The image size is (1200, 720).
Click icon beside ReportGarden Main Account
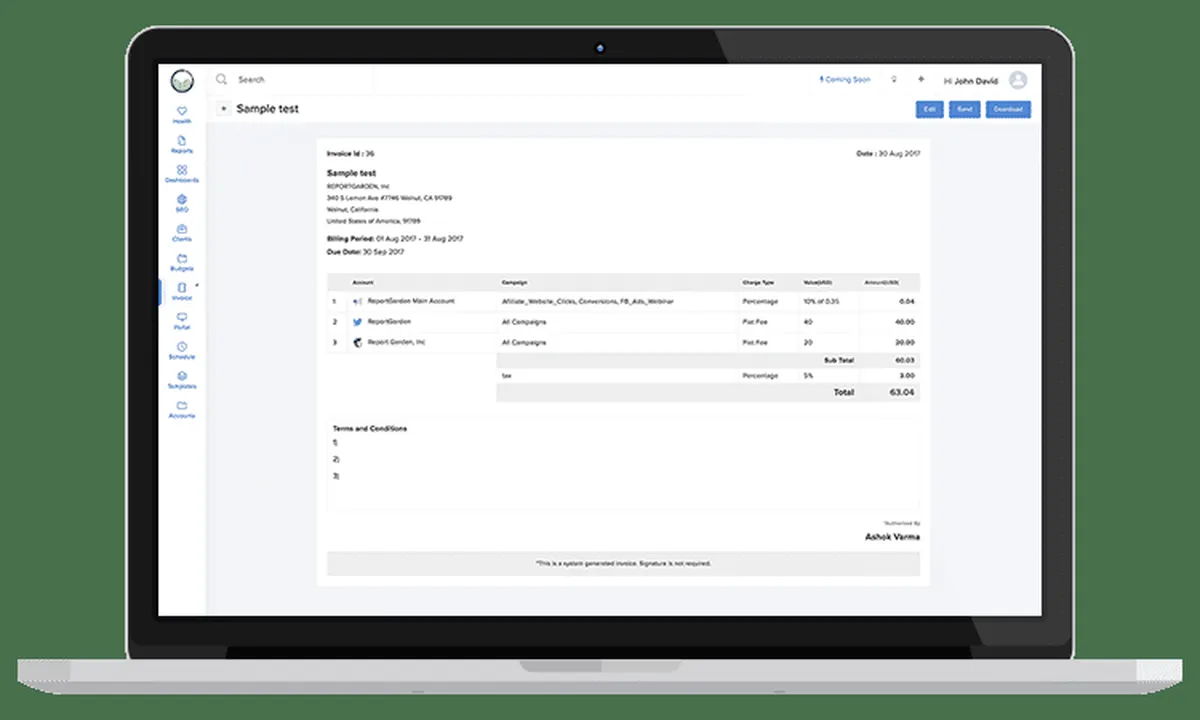357,301
